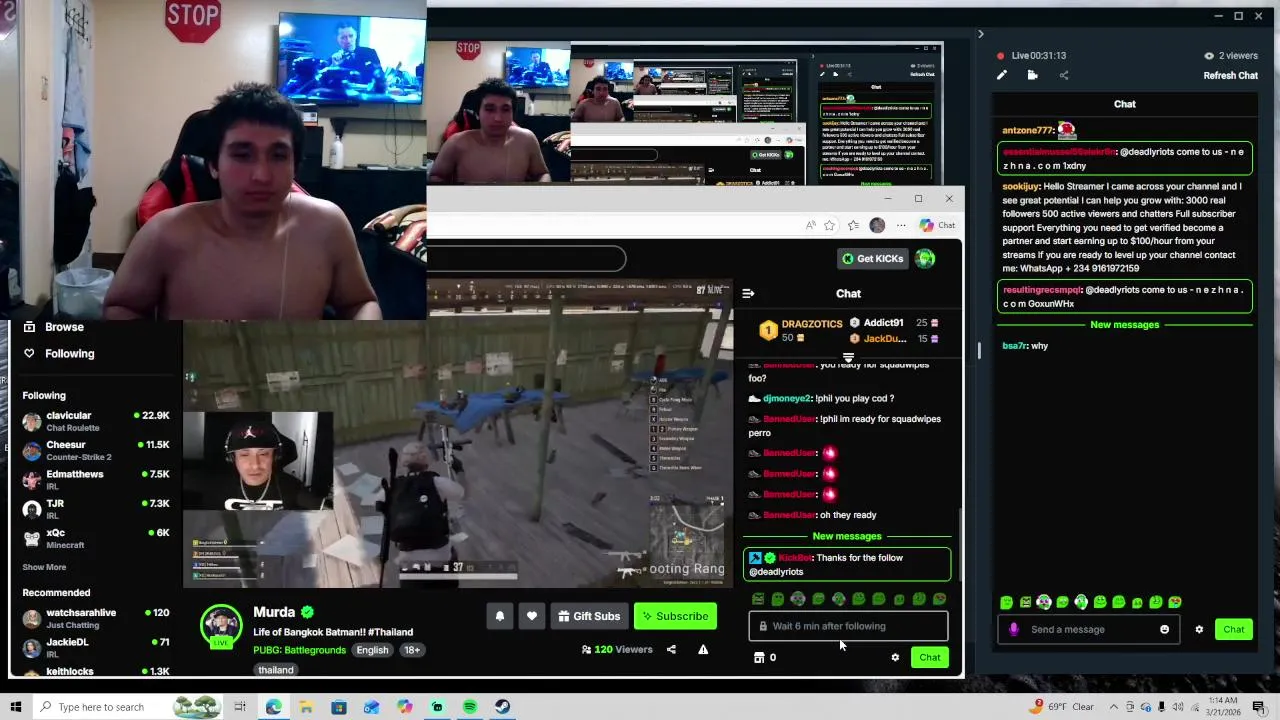
Task: Open the share icon in streaming panel
Action: click(1063, 75)
